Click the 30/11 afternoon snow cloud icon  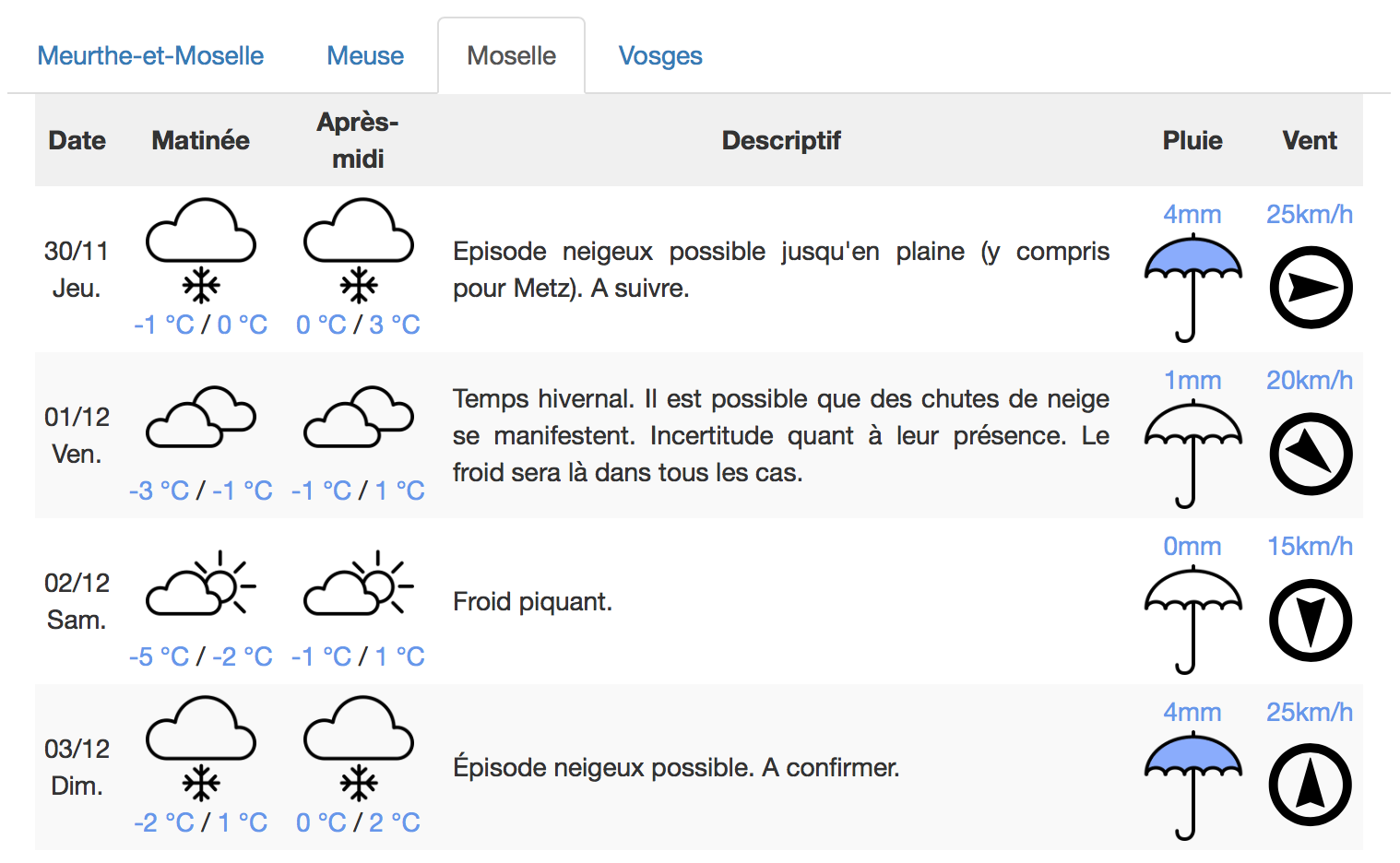tap(359, 250)
